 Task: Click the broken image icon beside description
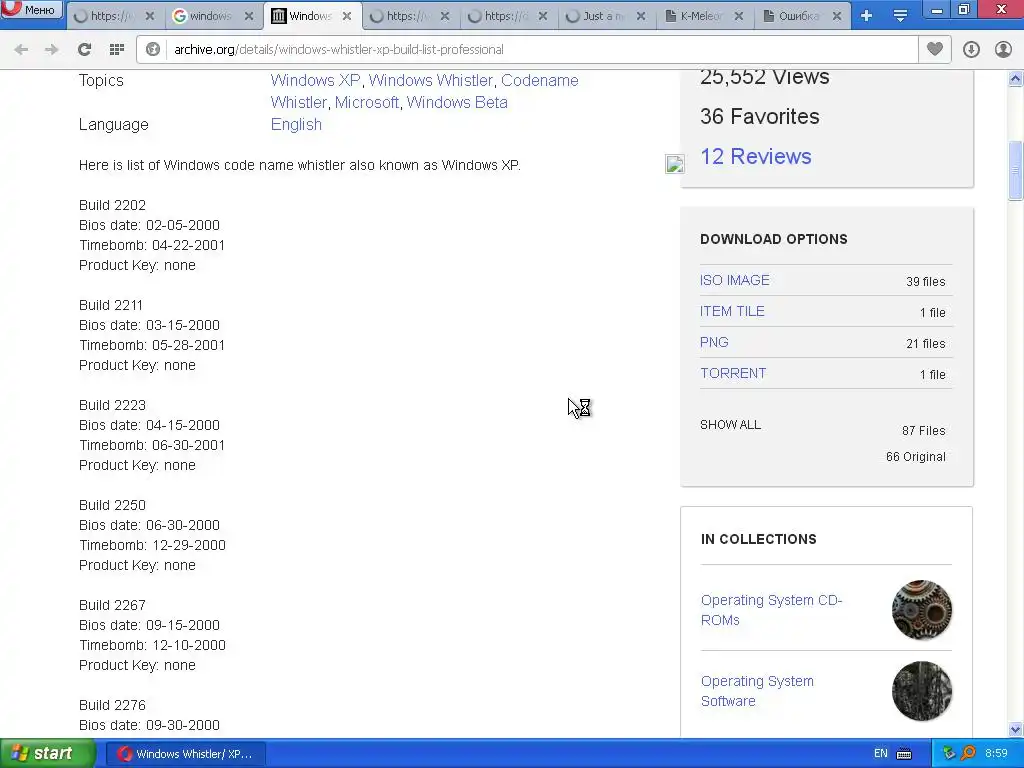point(675,164)
